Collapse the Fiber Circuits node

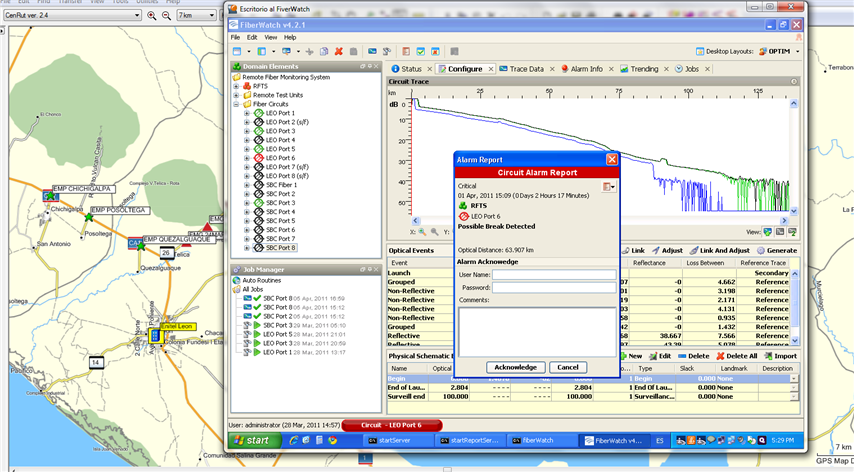point(236,104)
